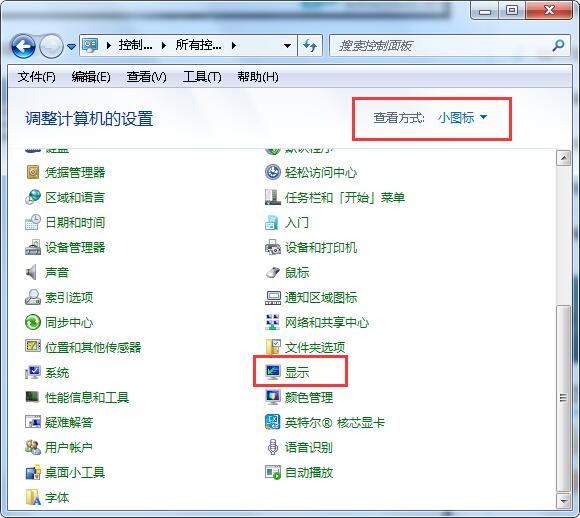Click the Indexing Options icon (索引选项)
Viewport: 580px width, 518px height.
[33, 297]
